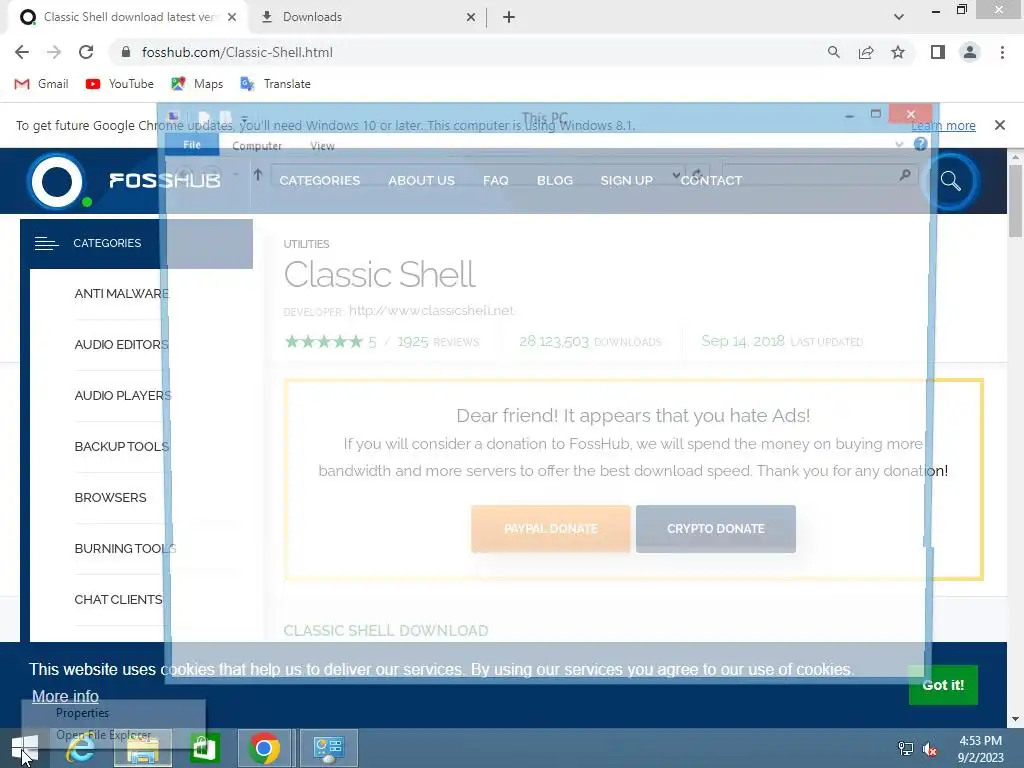Open File tab in This PC window

point(192,145)
